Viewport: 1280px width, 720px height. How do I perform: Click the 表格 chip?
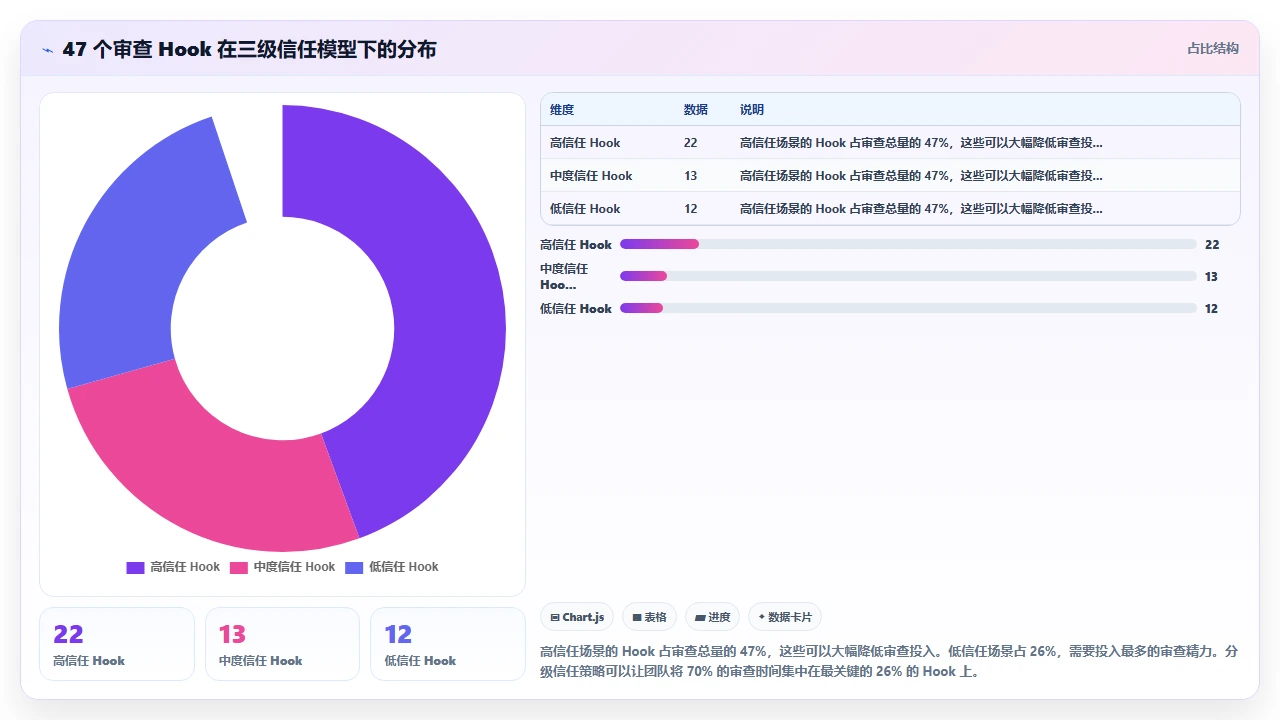649,617
